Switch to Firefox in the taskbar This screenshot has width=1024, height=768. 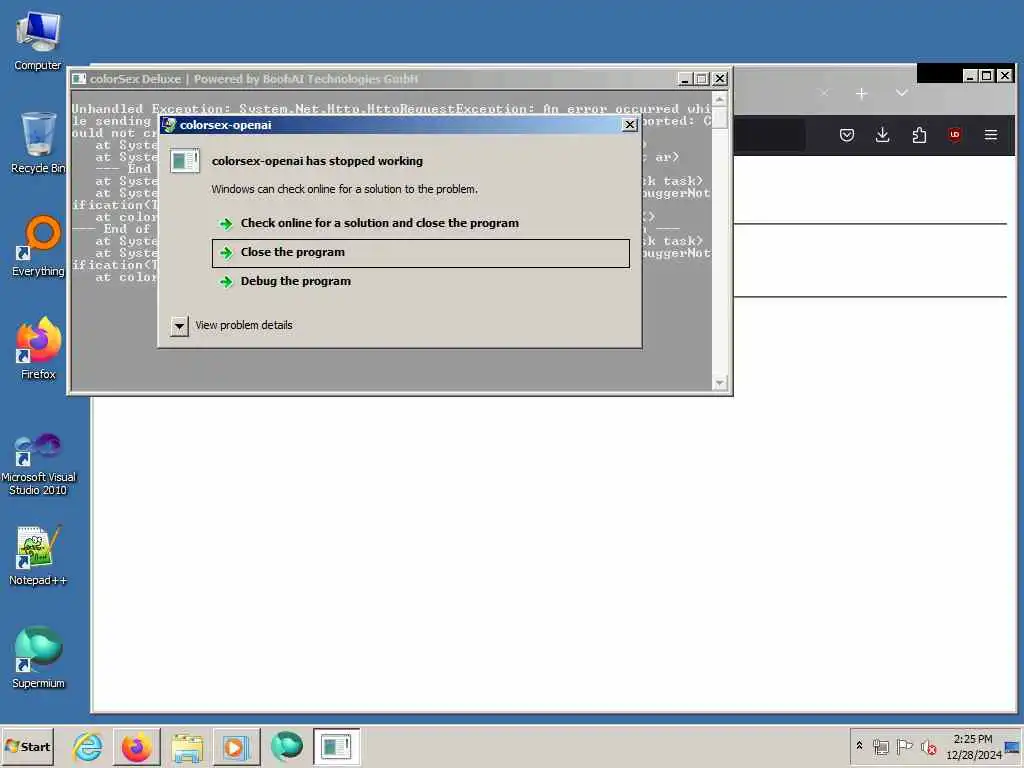click(136, 746)
